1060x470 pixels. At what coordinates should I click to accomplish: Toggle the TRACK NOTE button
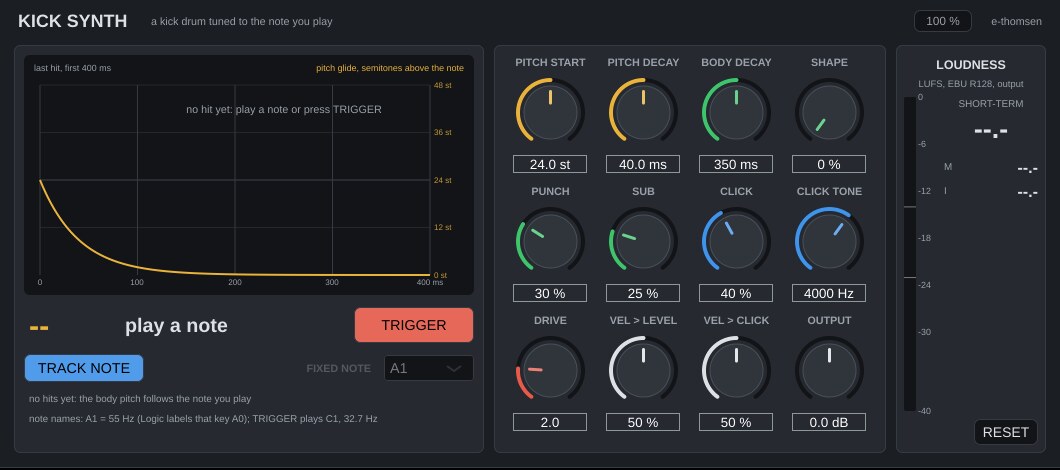(x=84, y=368)
